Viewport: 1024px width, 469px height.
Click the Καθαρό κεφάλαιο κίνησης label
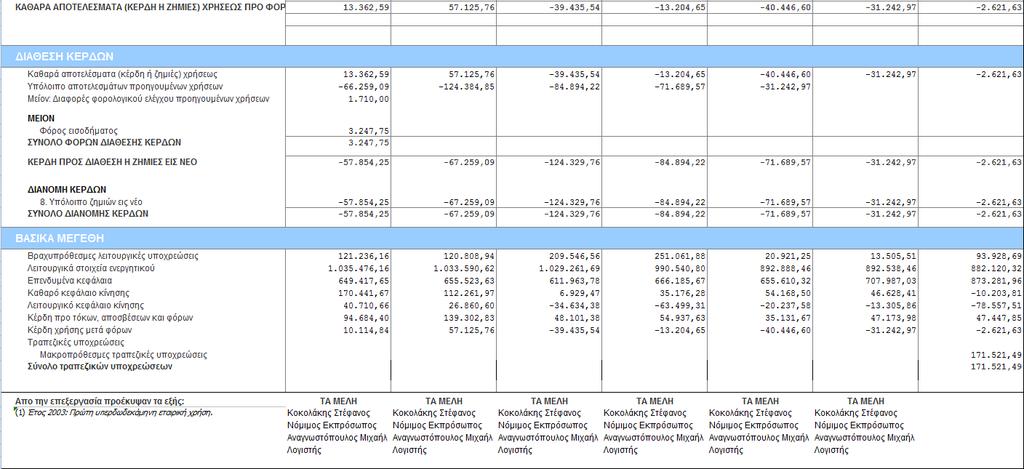tap(78, 293)
